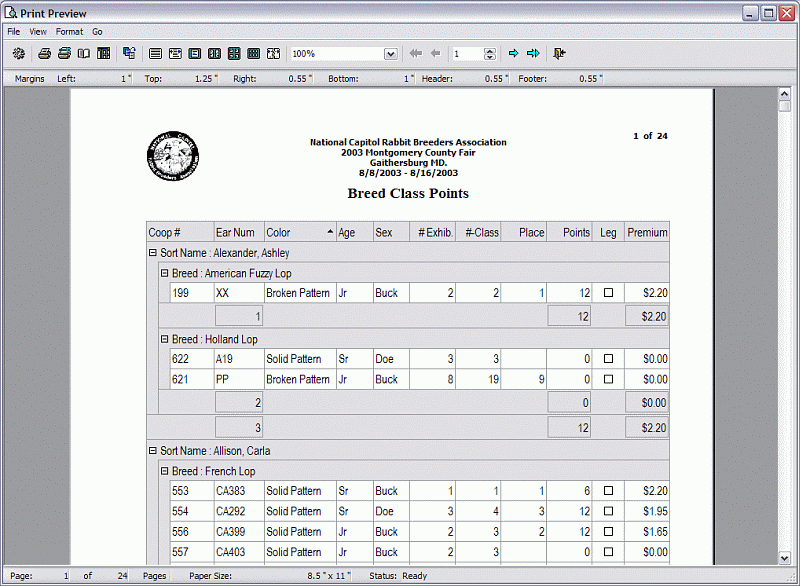Screen dimensions: 800x586
Task: Sort by the Ear Num column header
Action: click(239, 233)
